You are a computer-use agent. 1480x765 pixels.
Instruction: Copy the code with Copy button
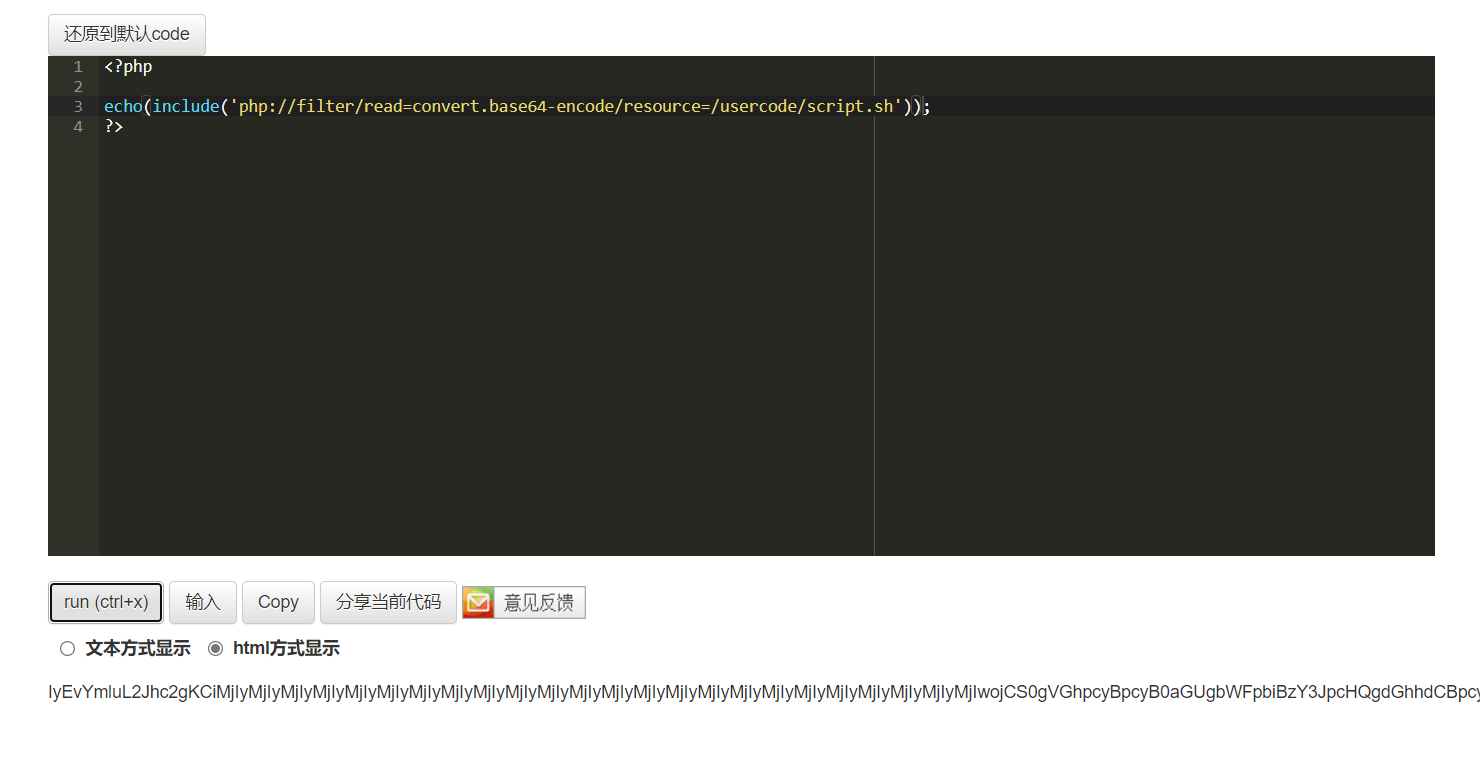(278, 602)
